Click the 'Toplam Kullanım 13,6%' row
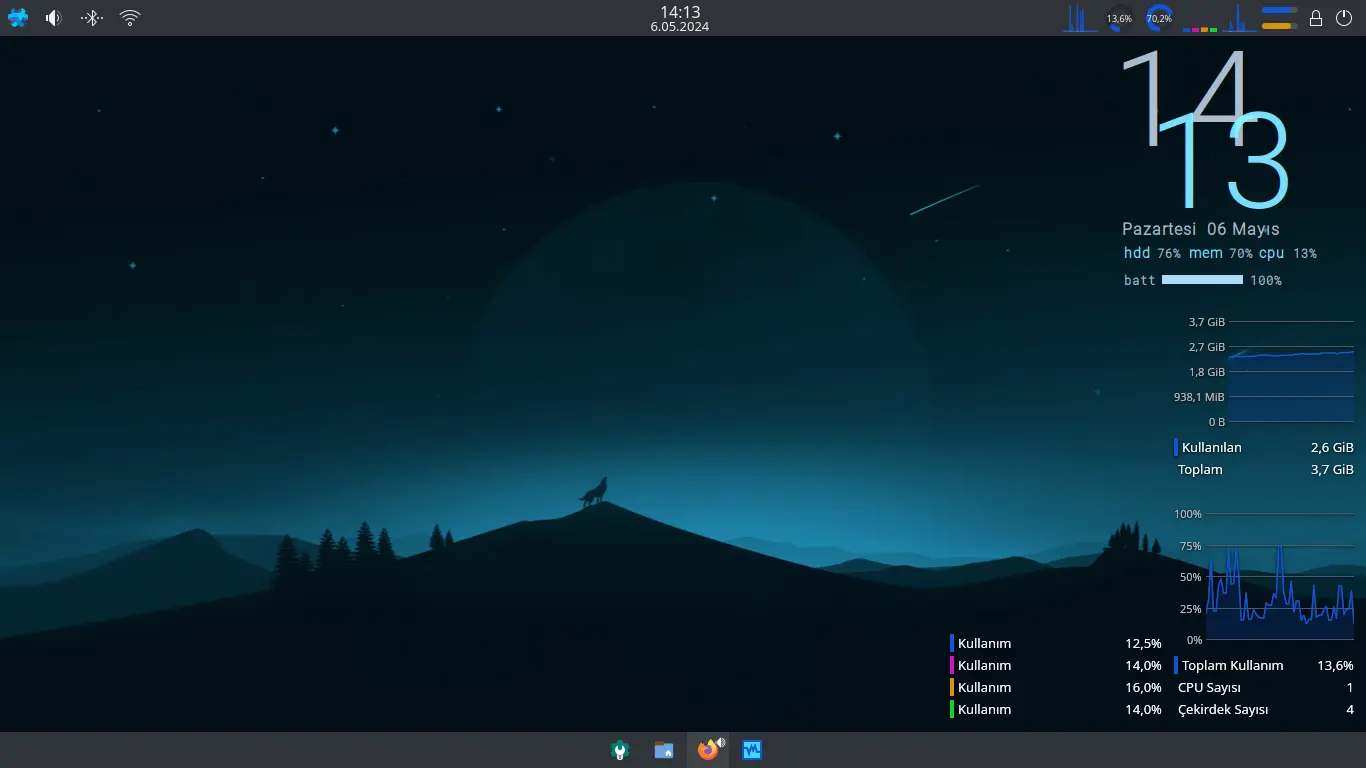Screen dimensions: 1366x768 coord(1264,665)
